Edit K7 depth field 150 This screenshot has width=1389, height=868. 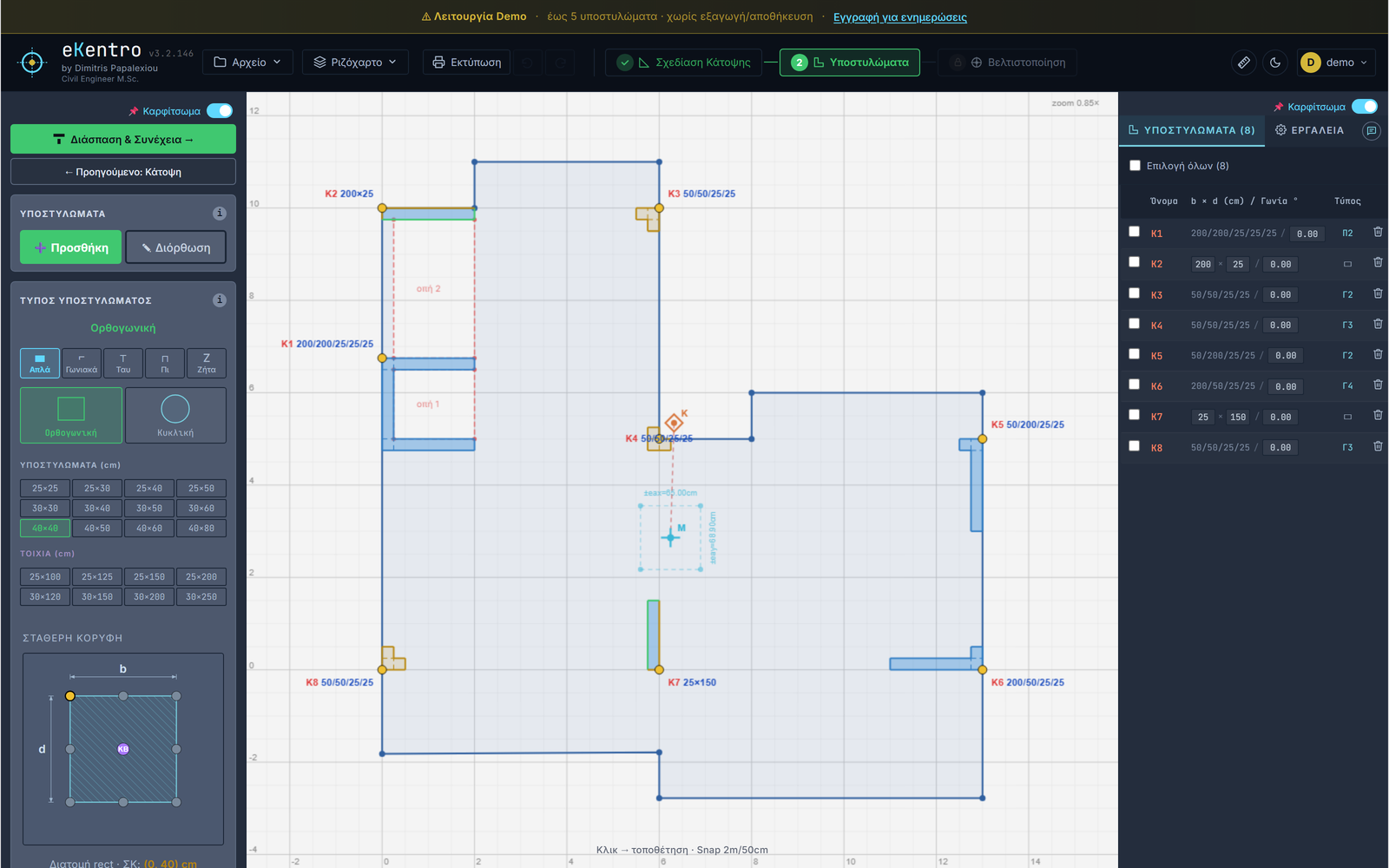(1238, 417)
